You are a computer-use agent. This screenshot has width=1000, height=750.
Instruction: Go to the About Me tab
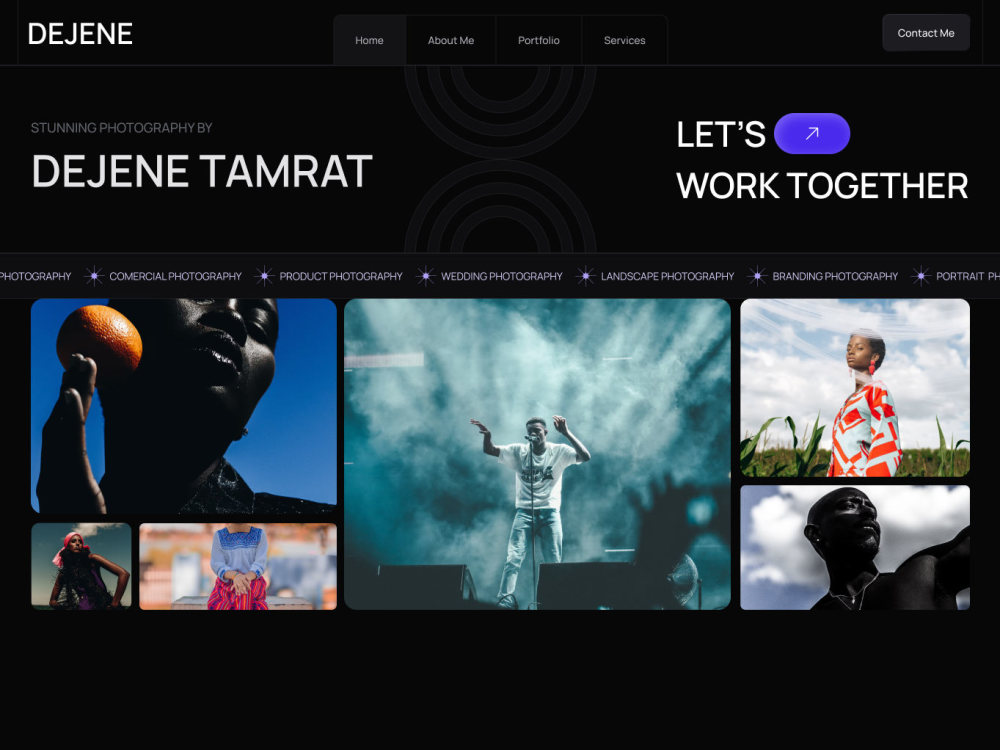[x=451, y=40]
